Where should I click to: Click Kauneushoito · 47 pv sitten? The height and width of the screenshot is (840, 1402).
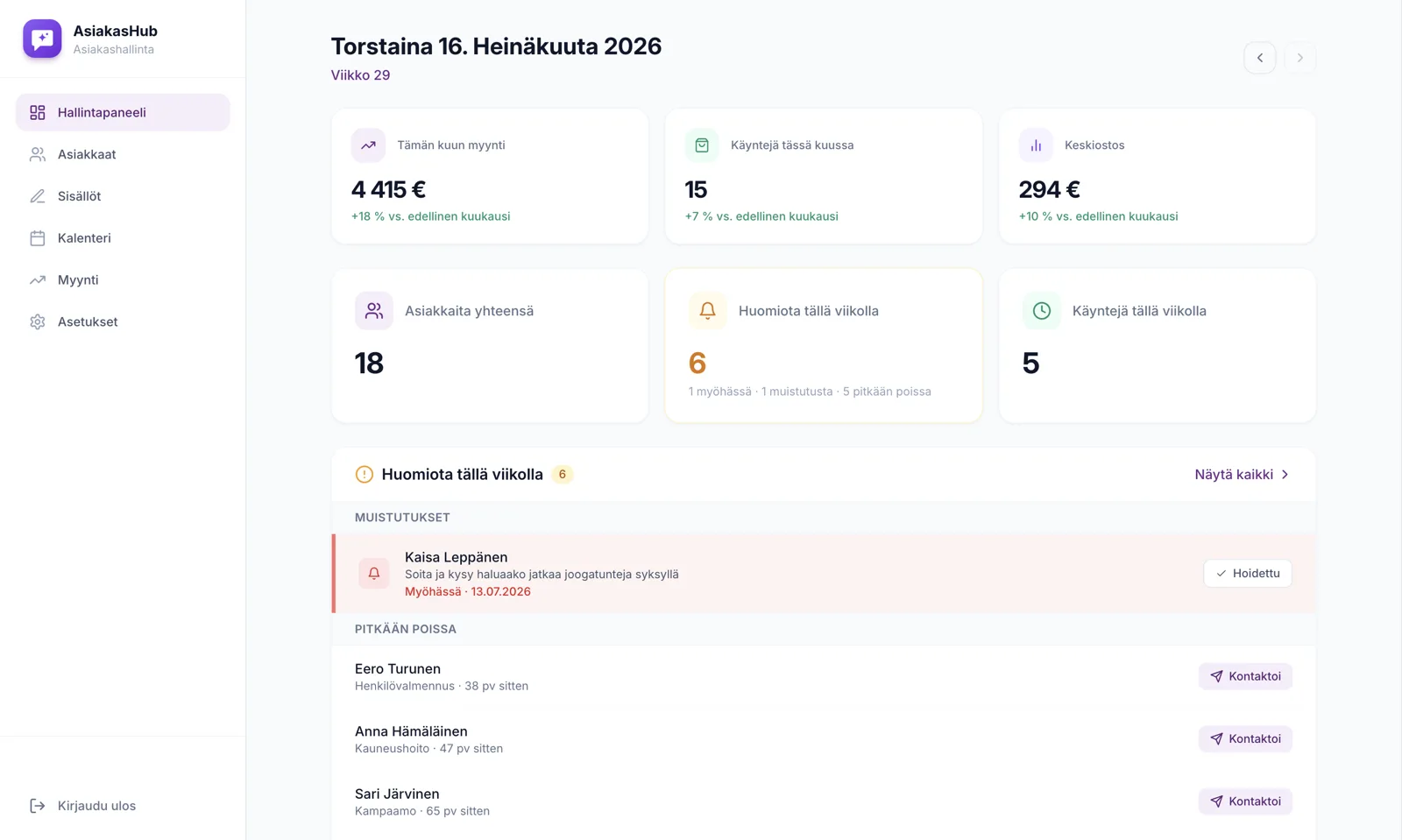428,749
